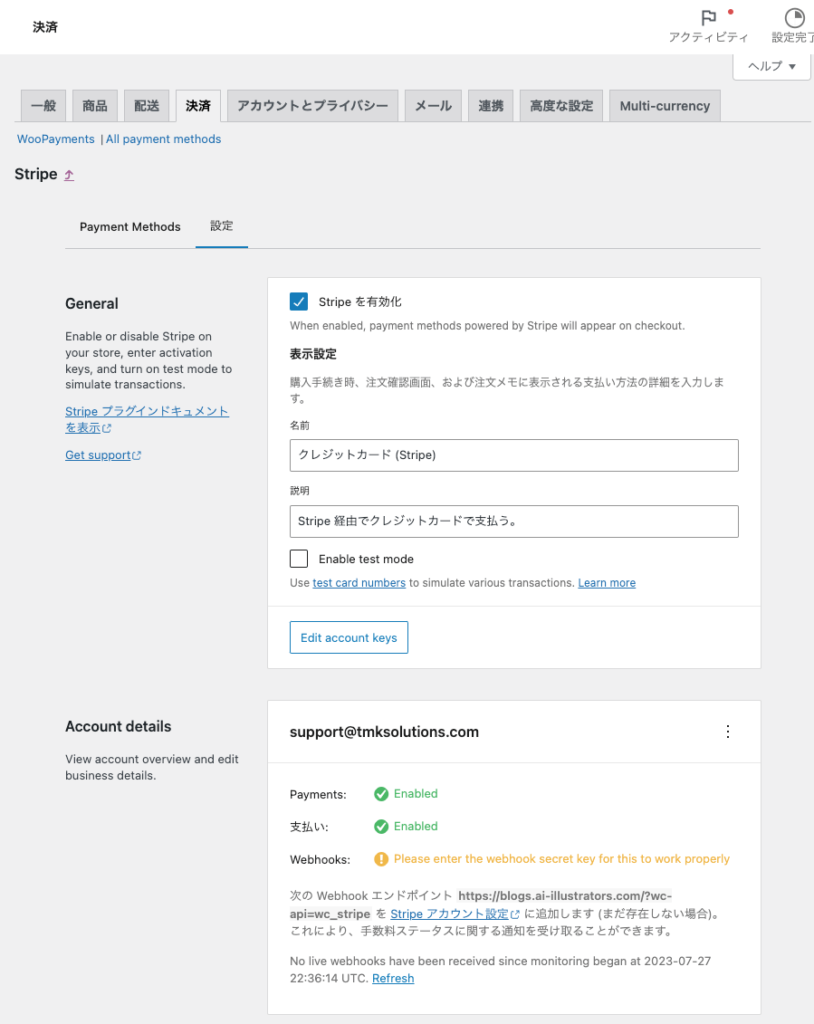This screenshot has height=1024, width=814.
Task: Open the test card numbers link
Action: (x=359, y=583)
